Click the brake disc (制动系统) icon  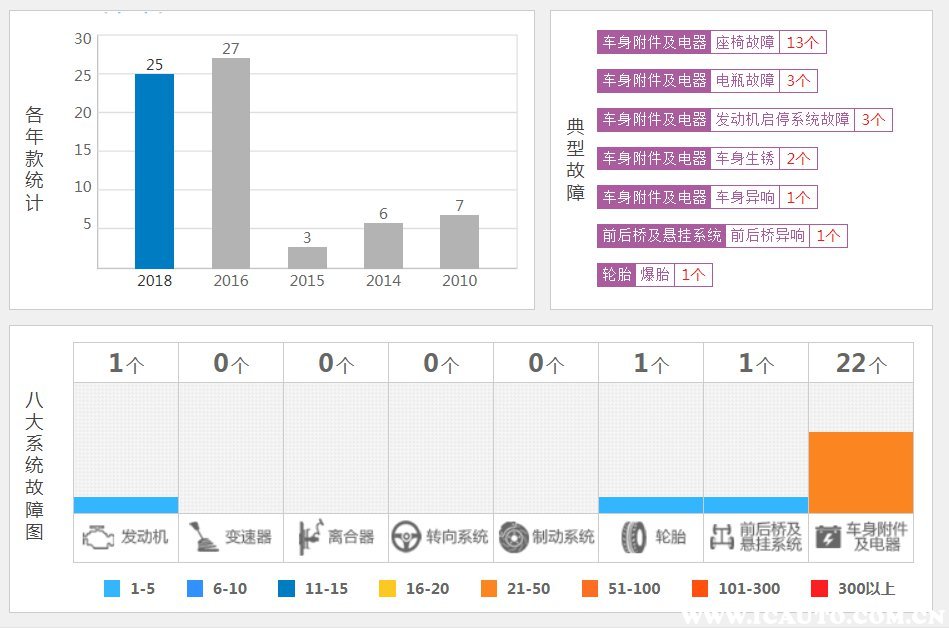click(x=513, y=537)
